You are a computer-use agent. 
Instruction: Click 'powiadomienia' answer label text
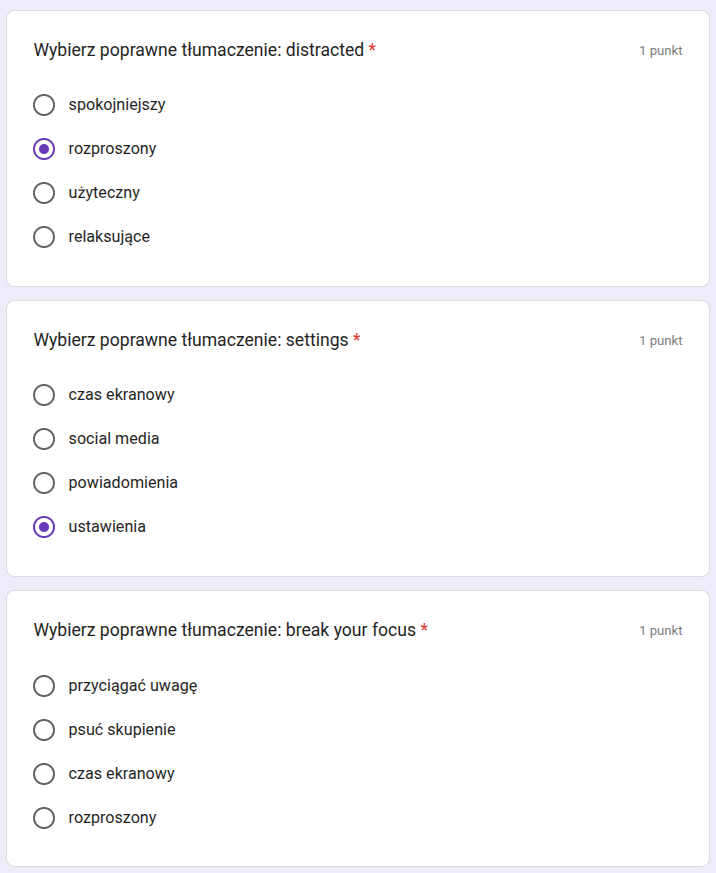(x=123, y=483)
